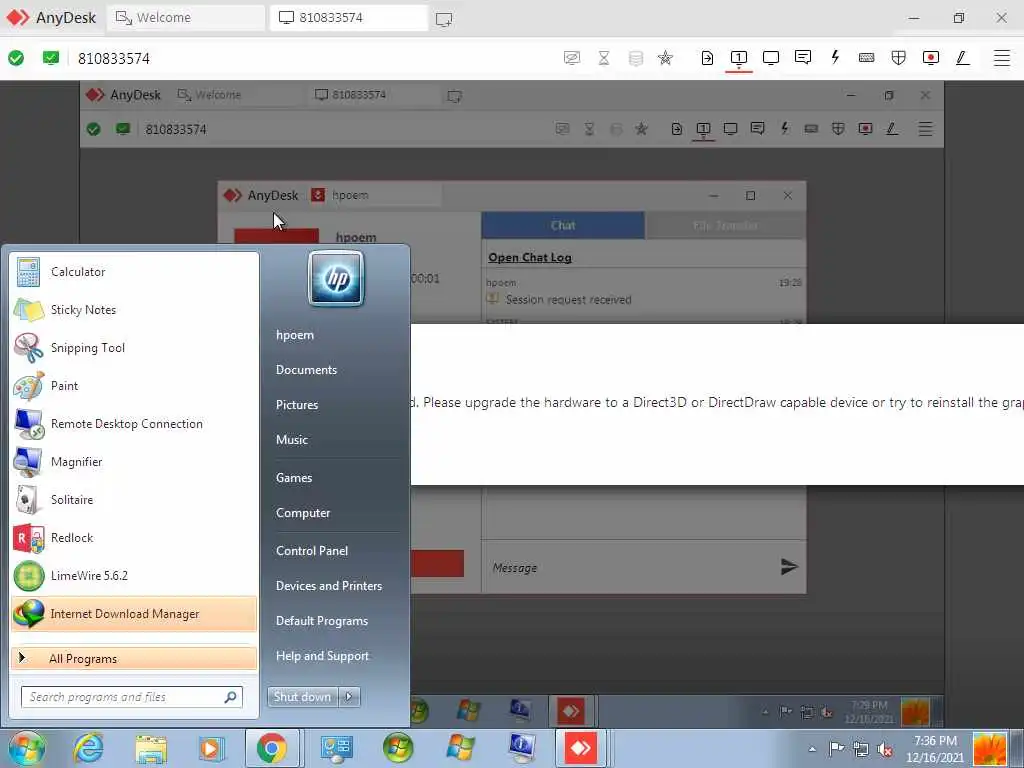Open Computer from the Start menu right pane

[303, 513]
